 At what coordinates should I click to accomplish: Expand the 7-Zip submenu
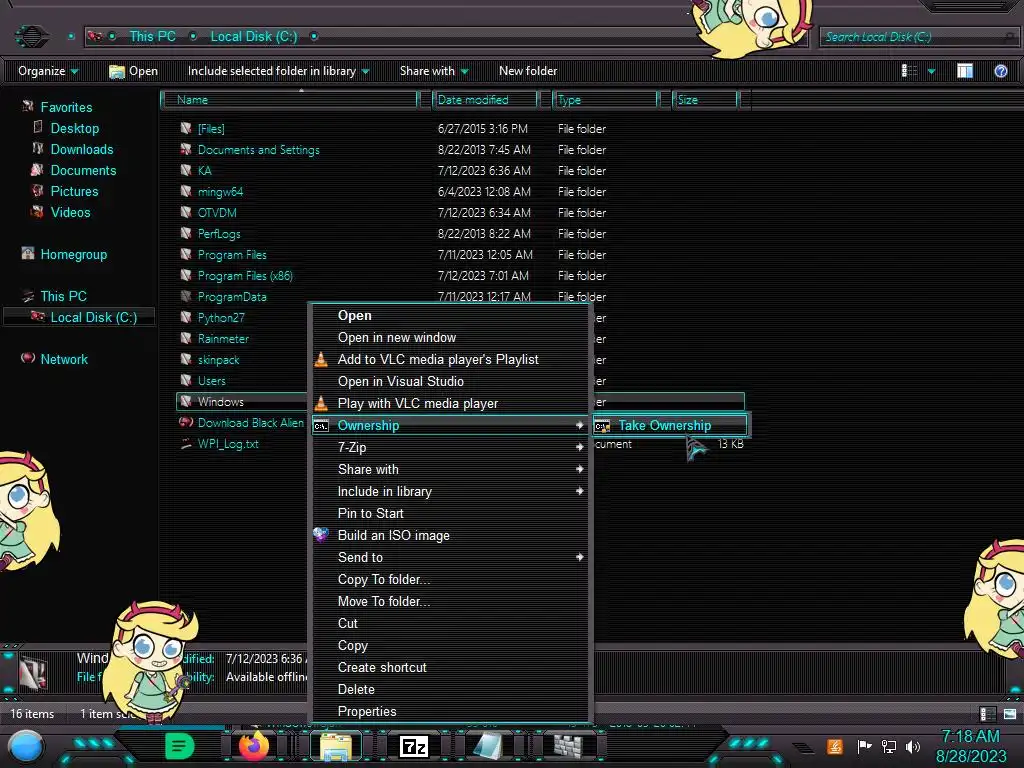pos(449,447)
